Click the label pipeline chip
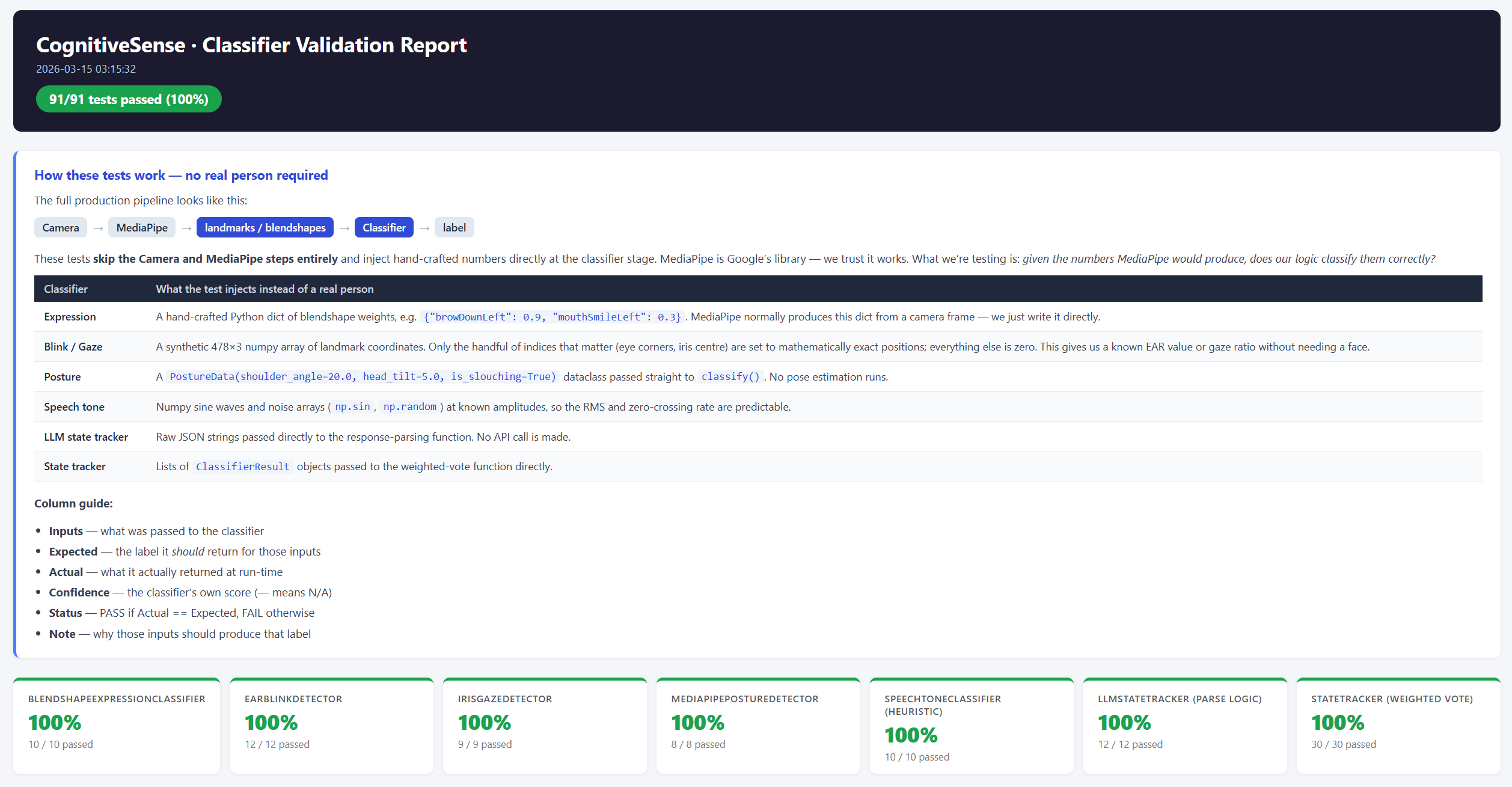This screenshot has width=1512, height=787. pos(454,228)
